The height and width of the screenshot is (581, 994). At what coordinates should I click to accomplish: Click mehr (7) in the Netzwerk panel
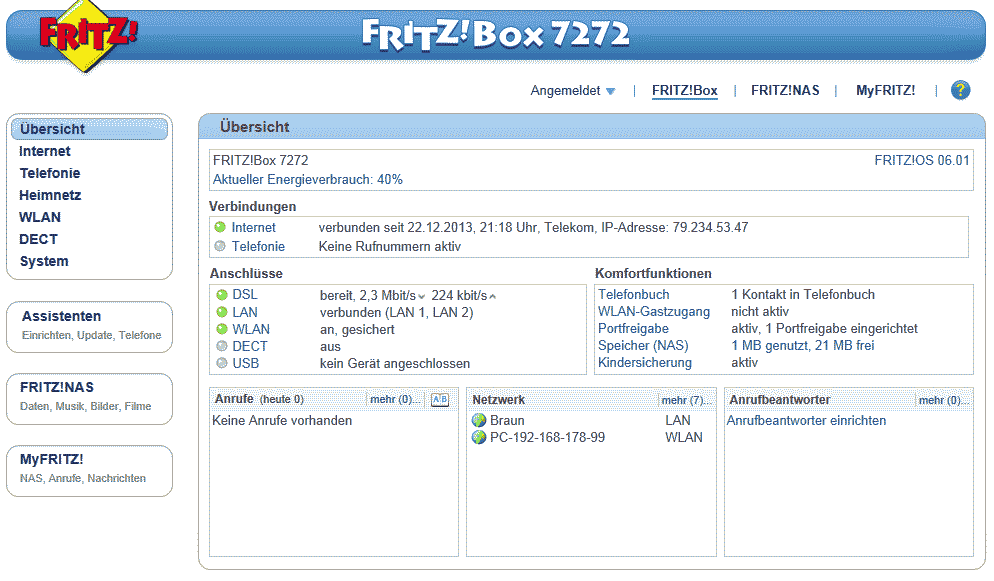pos(685,400)
